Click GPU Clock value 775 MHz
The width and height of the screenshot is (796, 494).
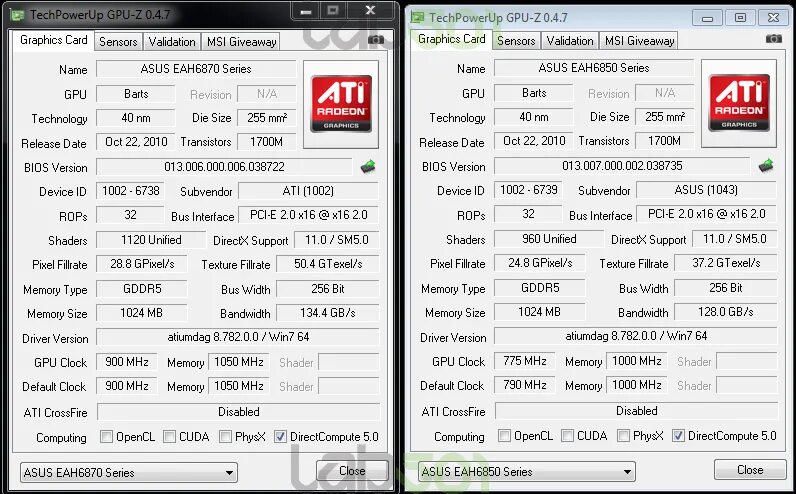tap(524, 361)
